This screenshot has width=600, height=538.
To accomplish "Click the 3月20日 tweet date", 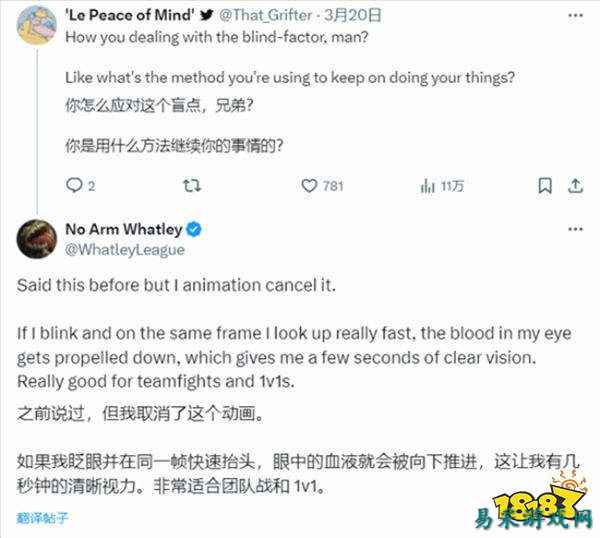I will 353,15.
